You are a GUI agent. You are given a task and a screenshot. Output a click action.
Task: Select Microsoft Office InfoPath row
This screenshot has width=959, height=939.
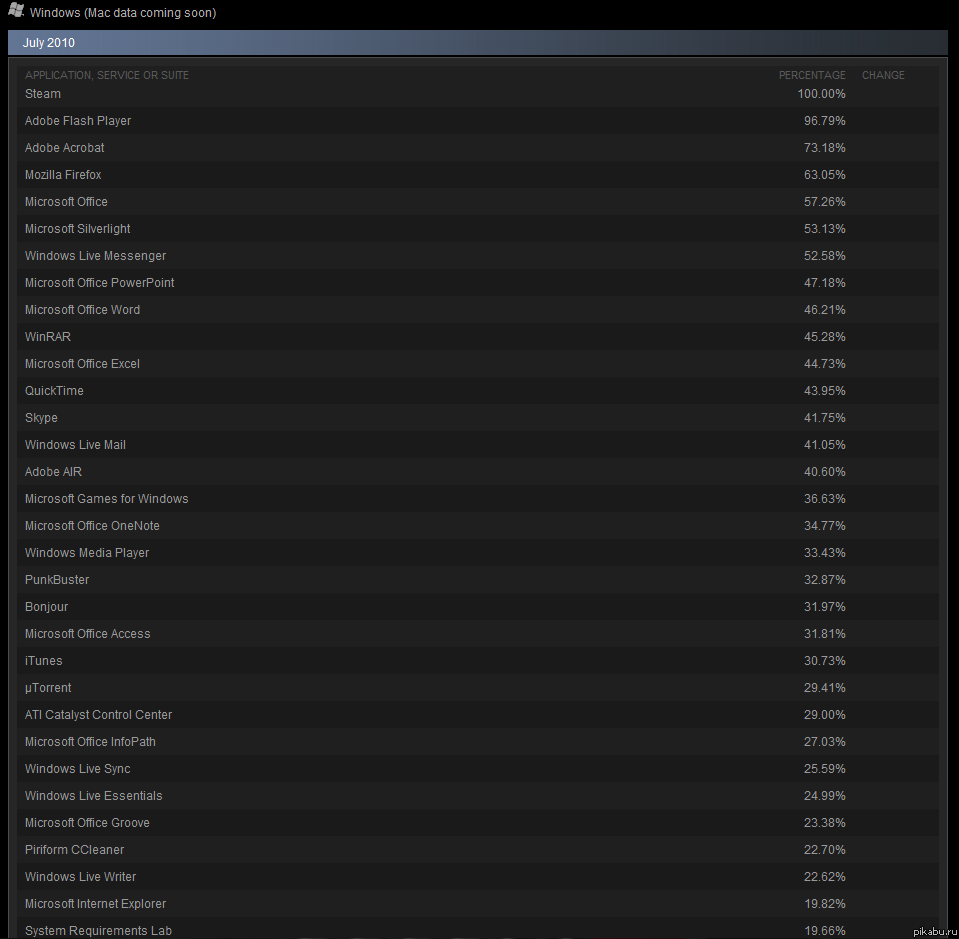[x=478, y=741]
